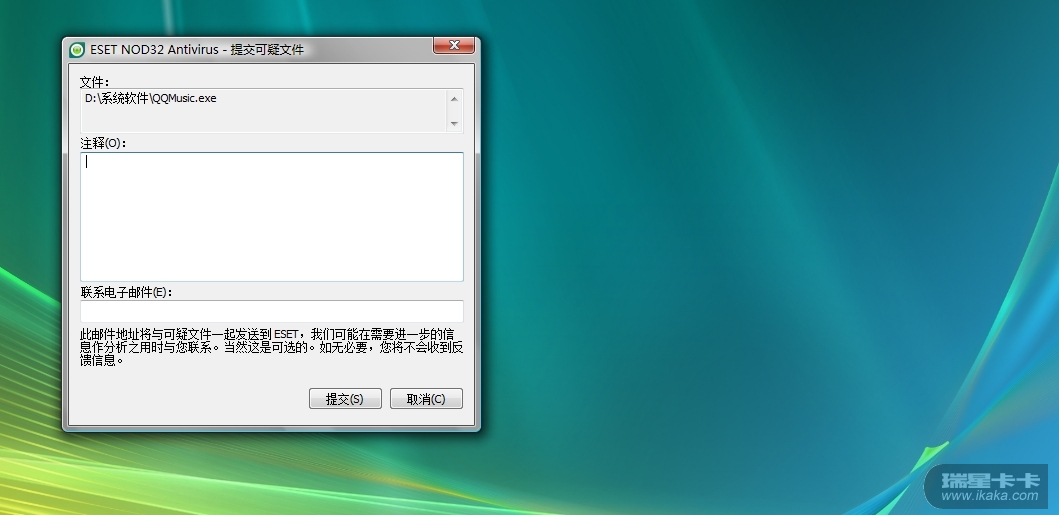
Task: Click the file path D:\系统软件\QQMusic.exe
Action: pos(151,99)
